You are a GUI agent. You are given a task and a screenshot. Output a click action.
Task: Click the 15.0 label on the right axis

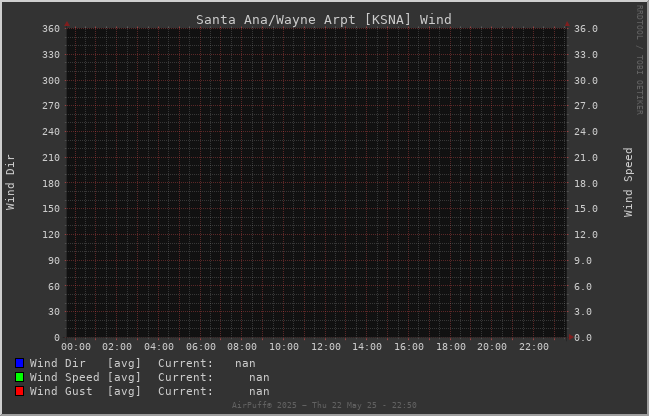[x=586, y=209]
